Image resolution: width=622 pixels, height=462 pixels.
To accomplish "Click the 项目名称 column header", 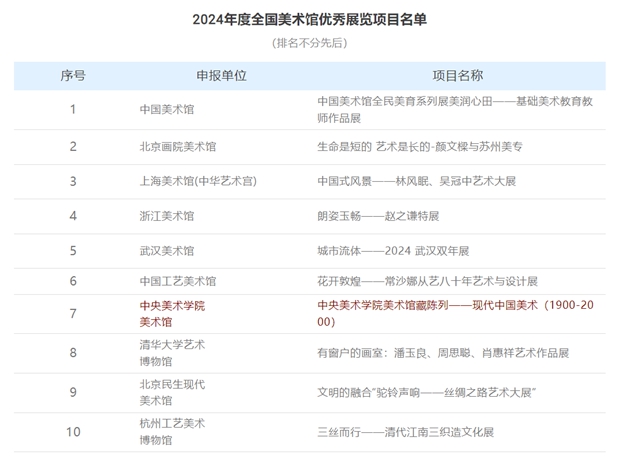I will 458,75.
